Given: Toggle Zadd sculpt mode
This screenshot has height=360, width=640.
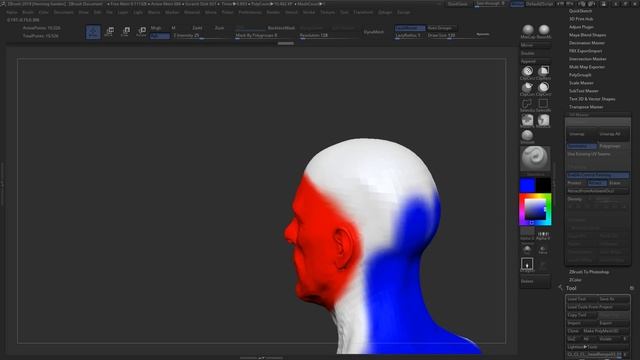Looking at the screenshot, I should click(x=197, y=28).
